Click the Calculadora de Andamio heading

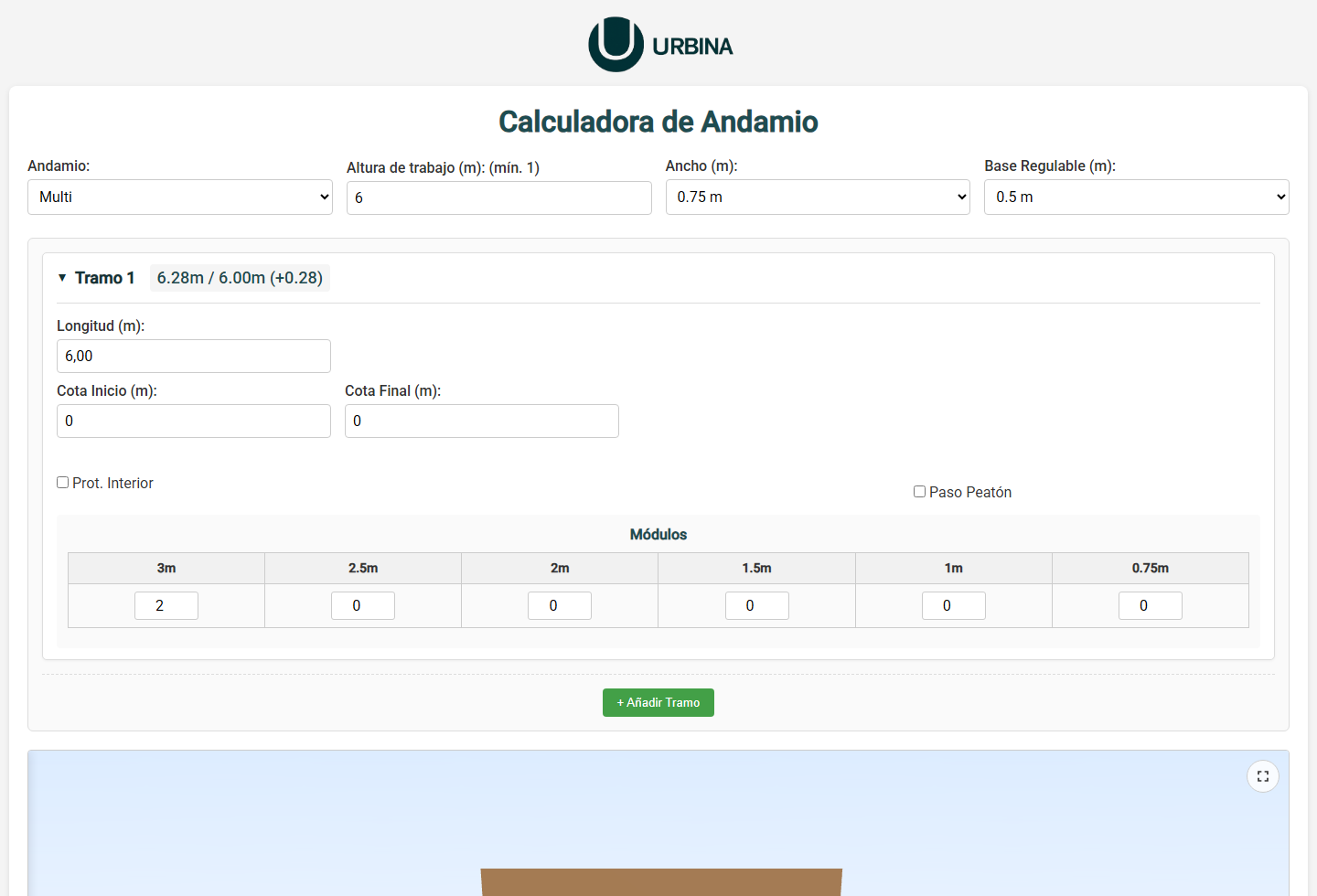(x=658, y=122)
